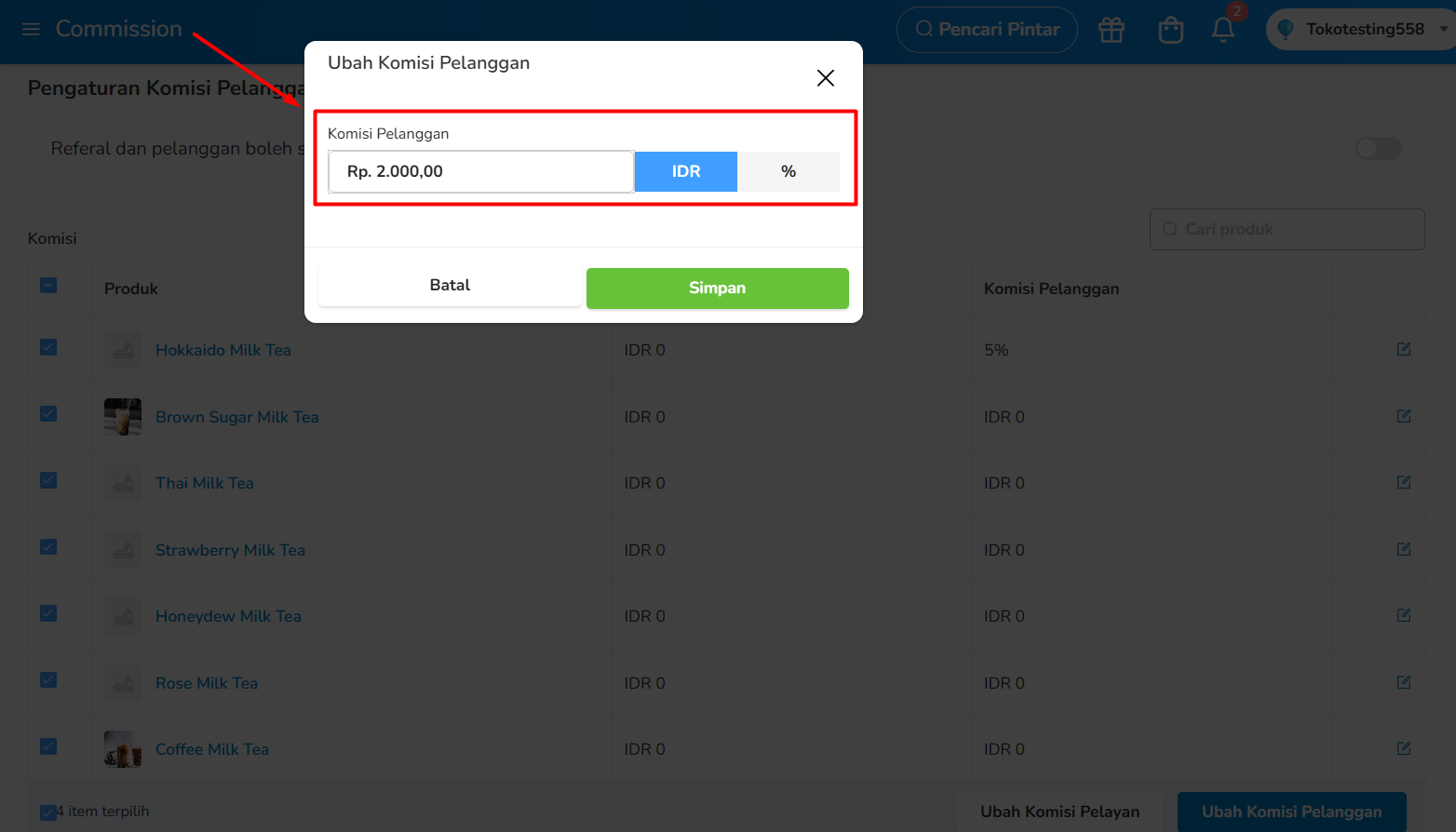Uncheck the Brown Sugar Milk Tea checkbox

point(48,414)
